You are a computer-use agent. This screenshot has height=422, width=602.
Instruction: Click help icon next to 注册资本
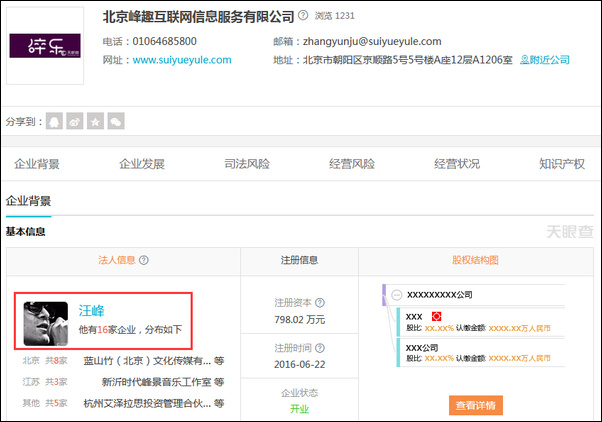tap(320, 303)
